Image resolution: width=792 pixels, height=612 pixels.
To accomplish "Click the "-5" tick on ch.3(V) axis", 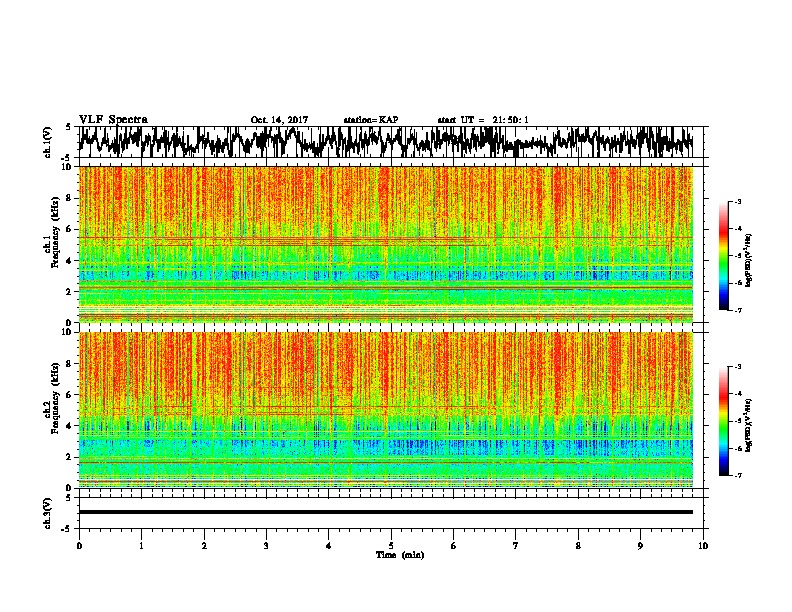I will pyautogui.click(x=66, y=528).
